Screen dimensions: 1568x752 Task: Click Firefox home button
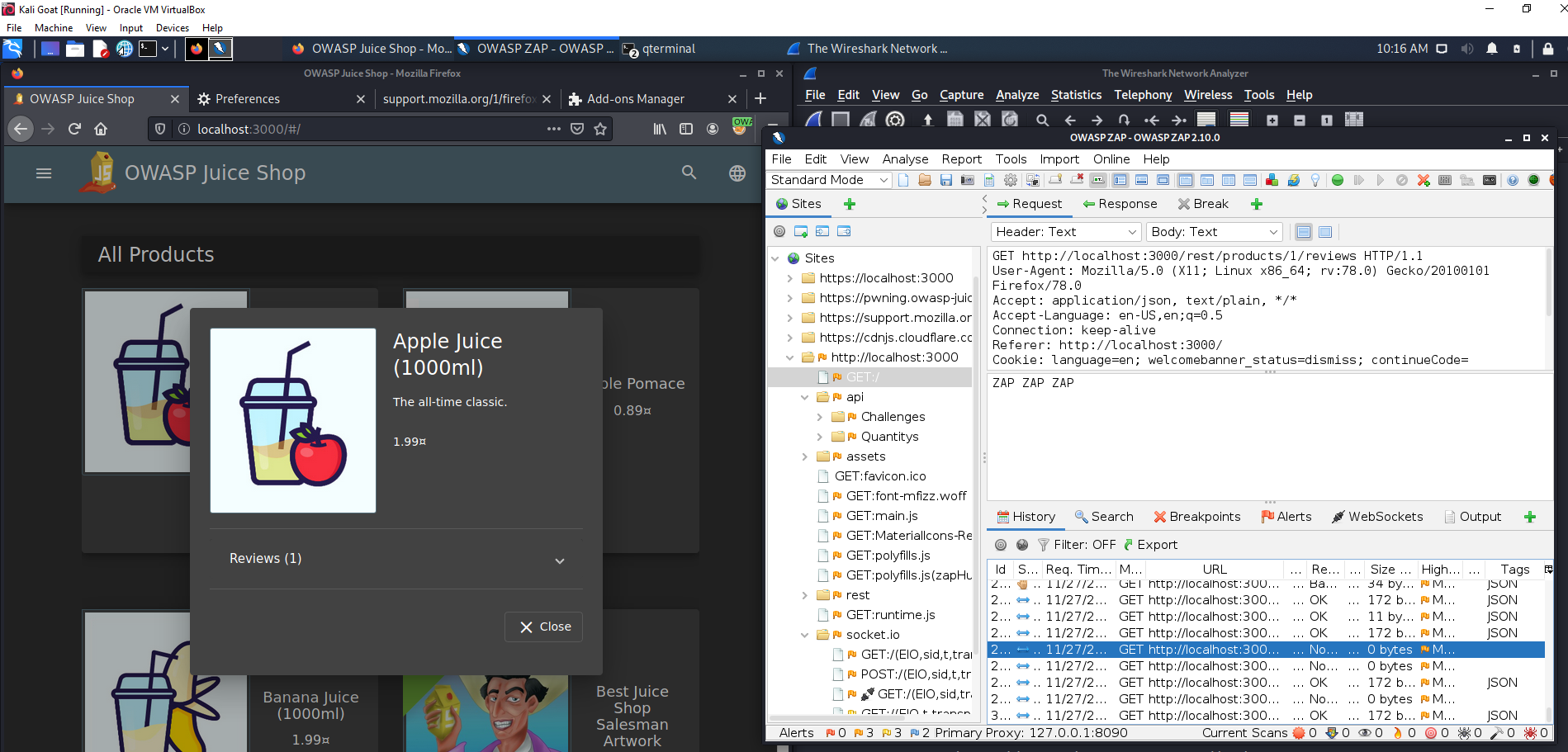point(101,129)
